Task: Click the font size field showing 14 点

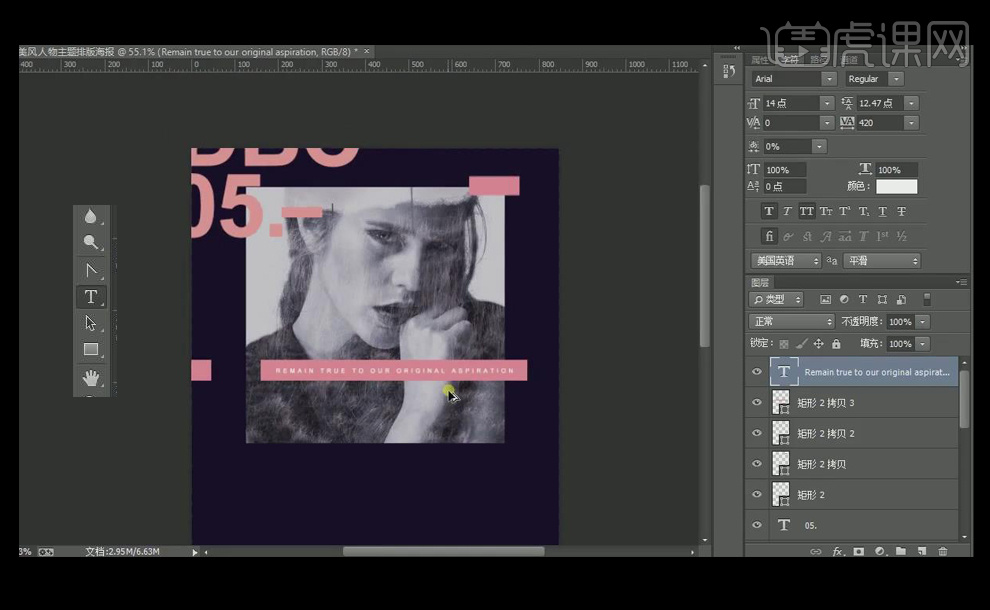Action: [790, 103]
